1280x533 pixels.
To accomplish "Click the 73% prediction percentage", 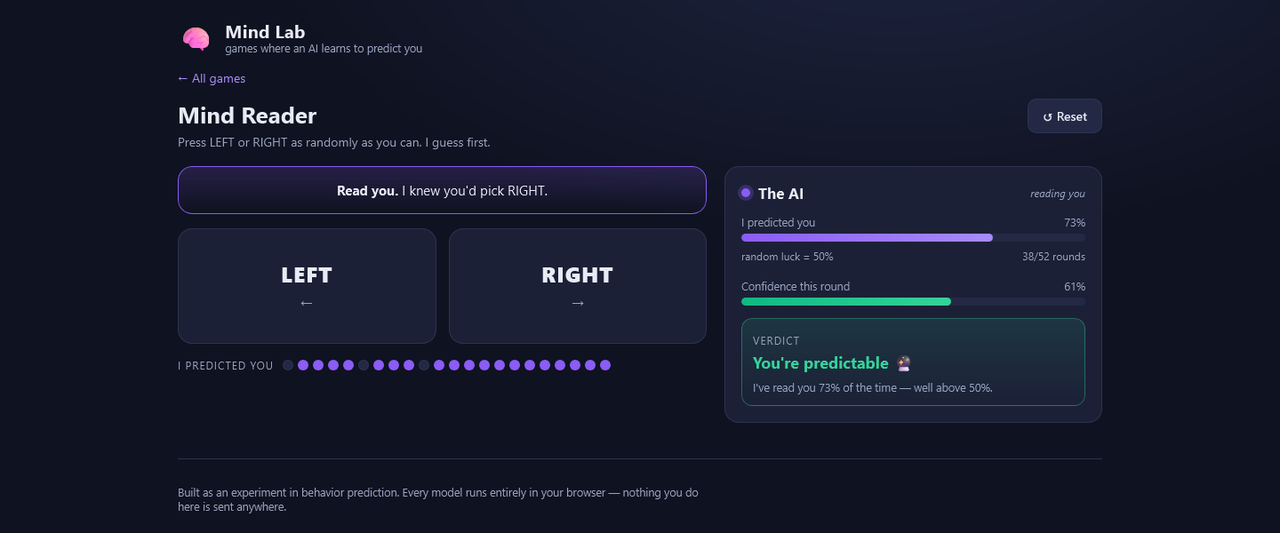I will tap(1075, 223).
